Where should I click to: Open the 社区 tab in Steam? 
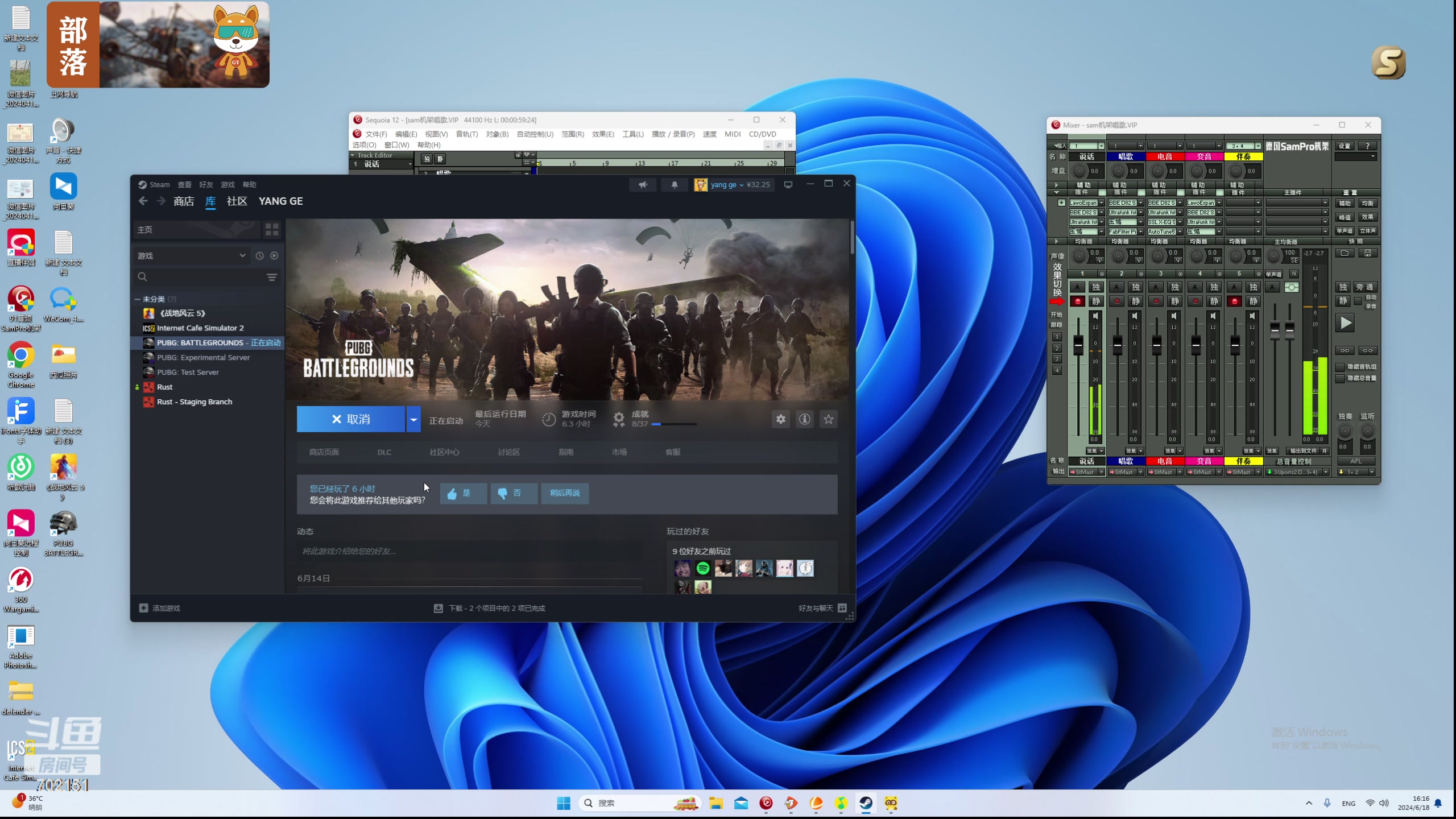237,201
